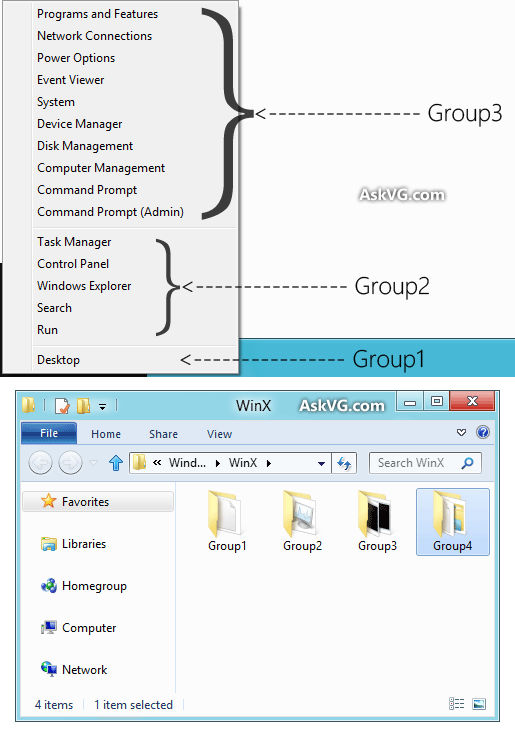The width and height of the screenshot is (515, 736).
Task: Switch to Large icons view in status bar
Action: tap(479, 704)
